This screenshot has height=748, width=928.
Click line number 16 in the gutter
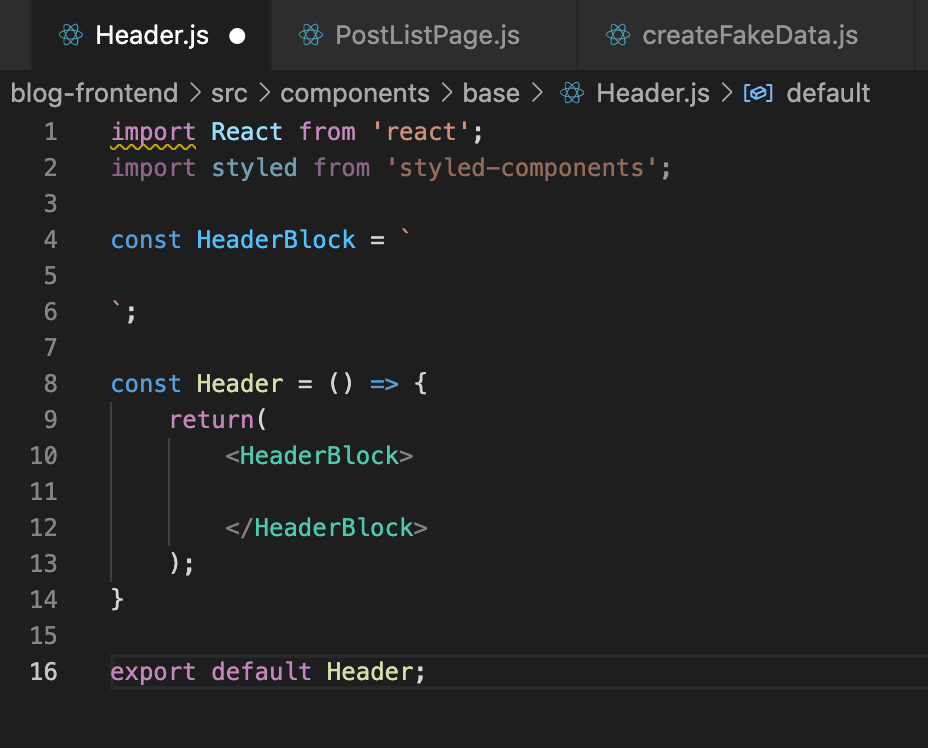[44, 672]
